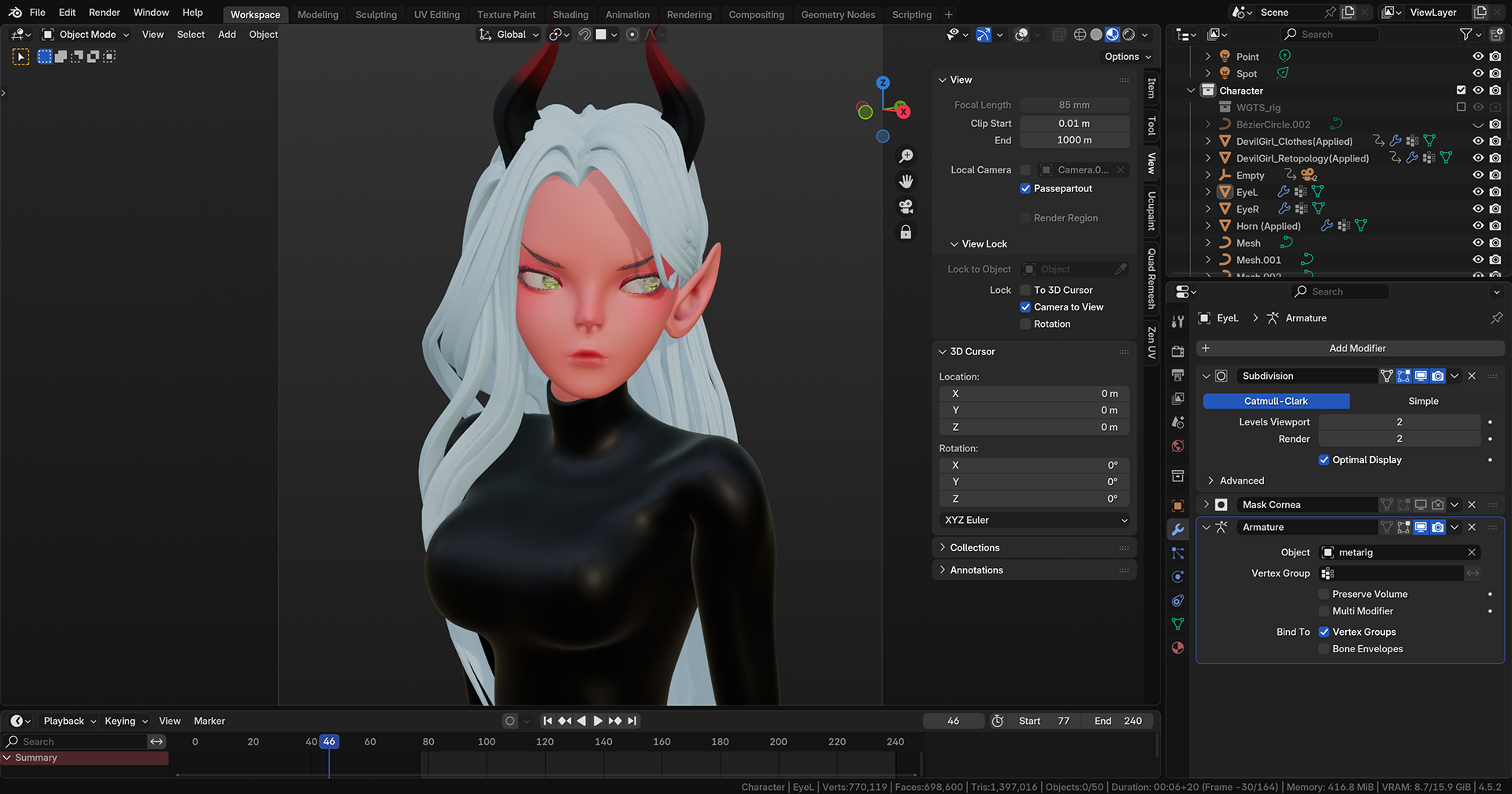This screenshot has height=794, width=1512.
Task: Play the animation forward
Action: click(598, 721)
